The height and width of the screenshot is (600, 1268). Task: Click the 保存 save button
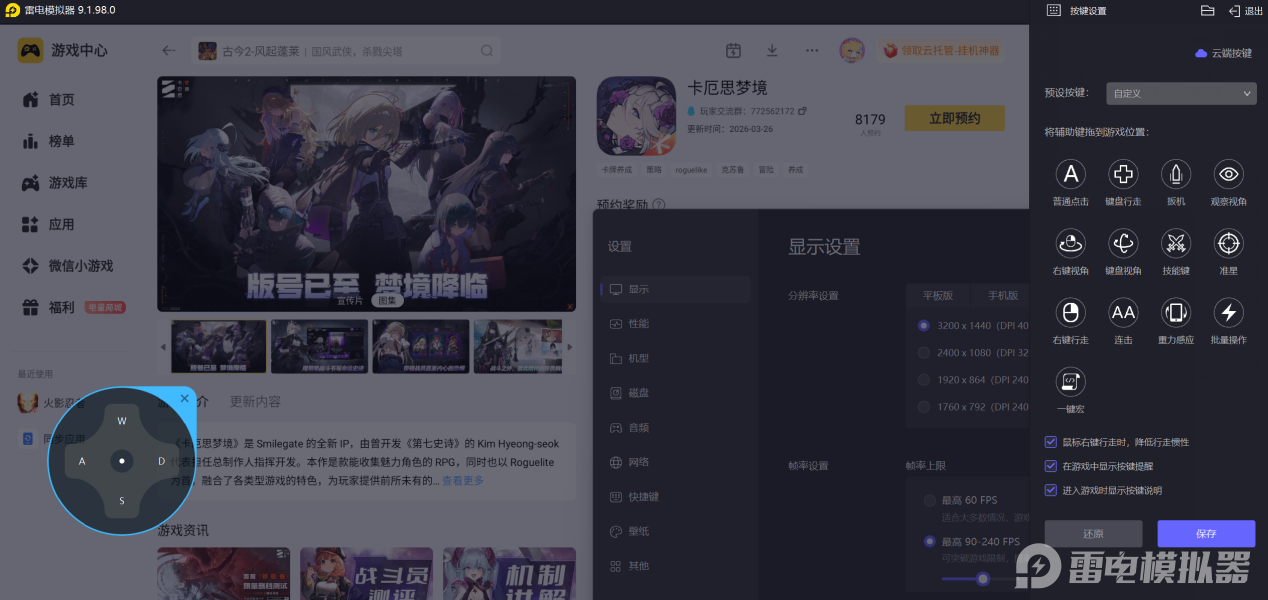[1206, 533]
